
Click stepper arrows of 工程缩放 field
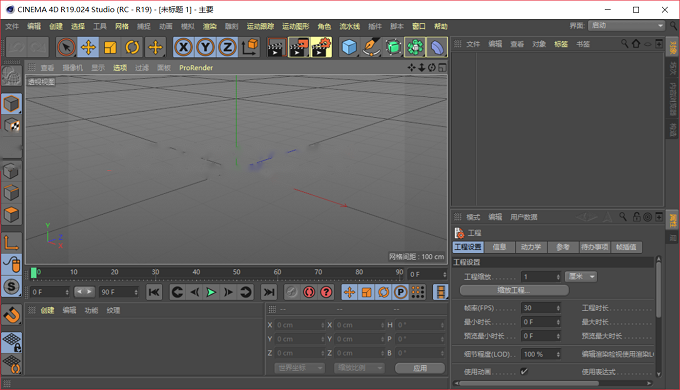558,277
